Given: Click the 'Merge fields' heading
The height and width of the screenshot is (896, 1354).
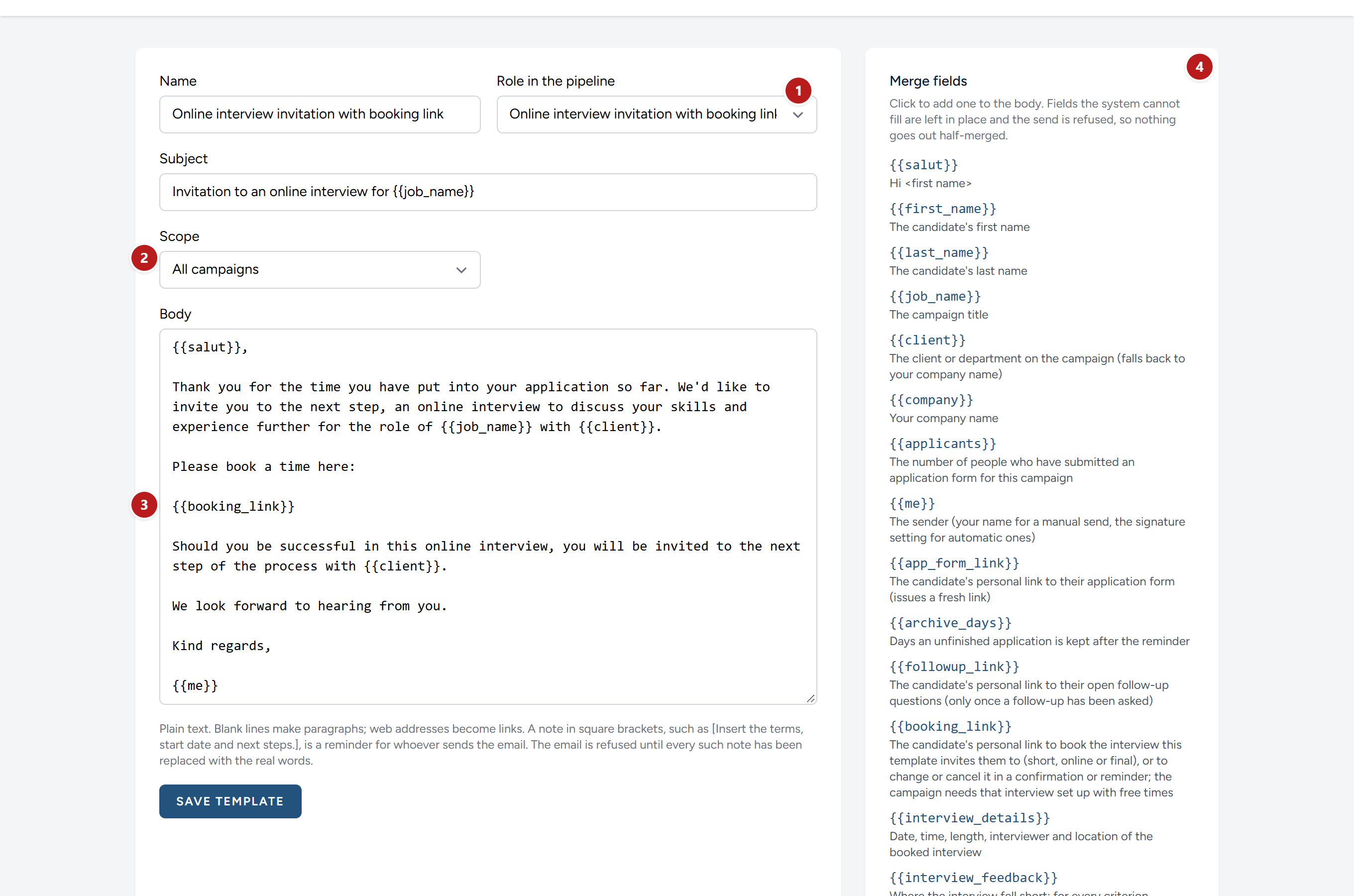Looking at the screenshot, I should pyautogui.click(x=928, y=81).
